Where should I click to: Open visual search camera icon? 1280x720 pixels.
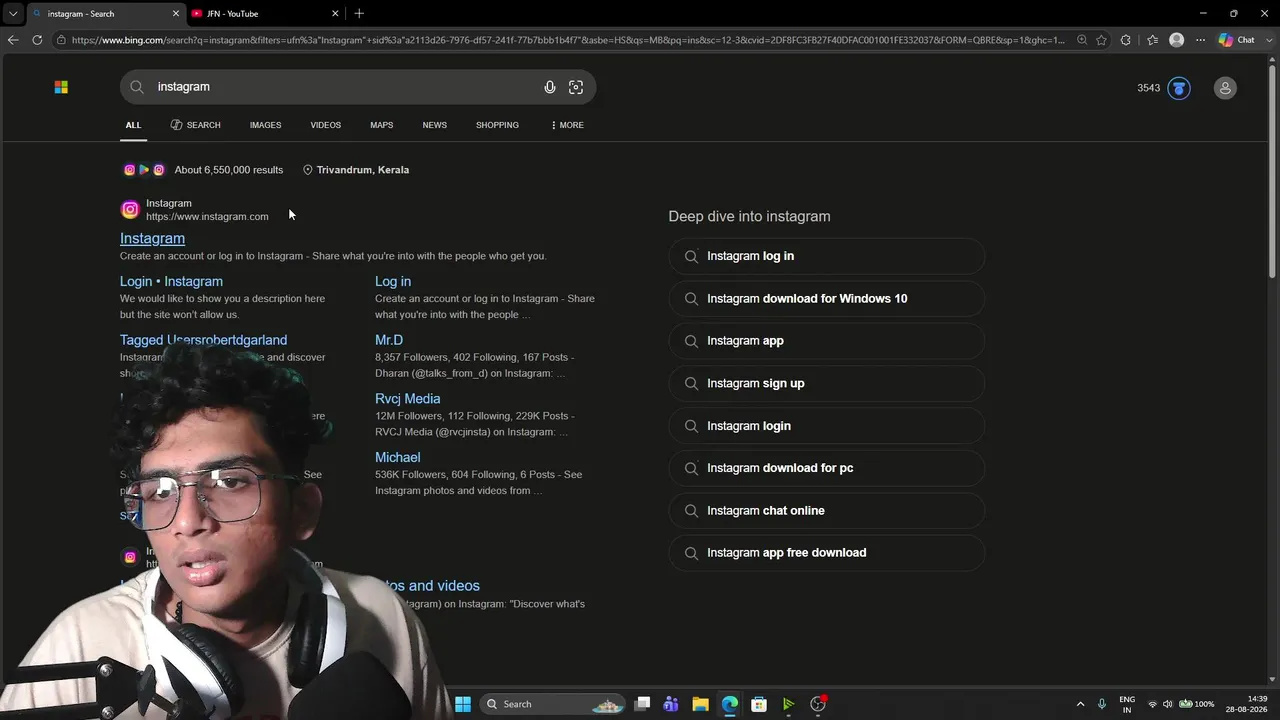tap(576, 87)
